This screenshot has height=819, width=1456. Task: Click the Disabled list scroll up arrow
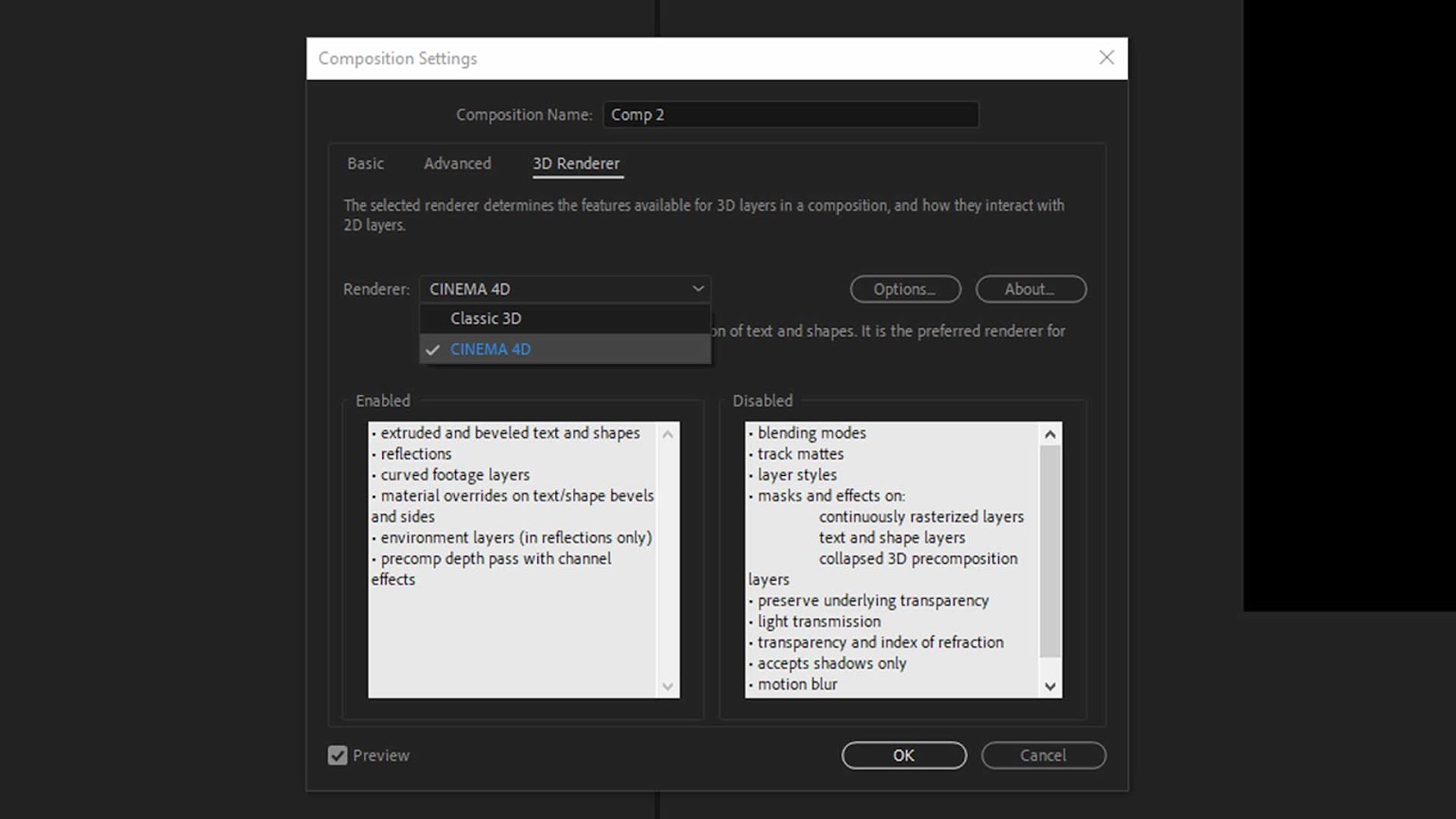(1050, 434)
